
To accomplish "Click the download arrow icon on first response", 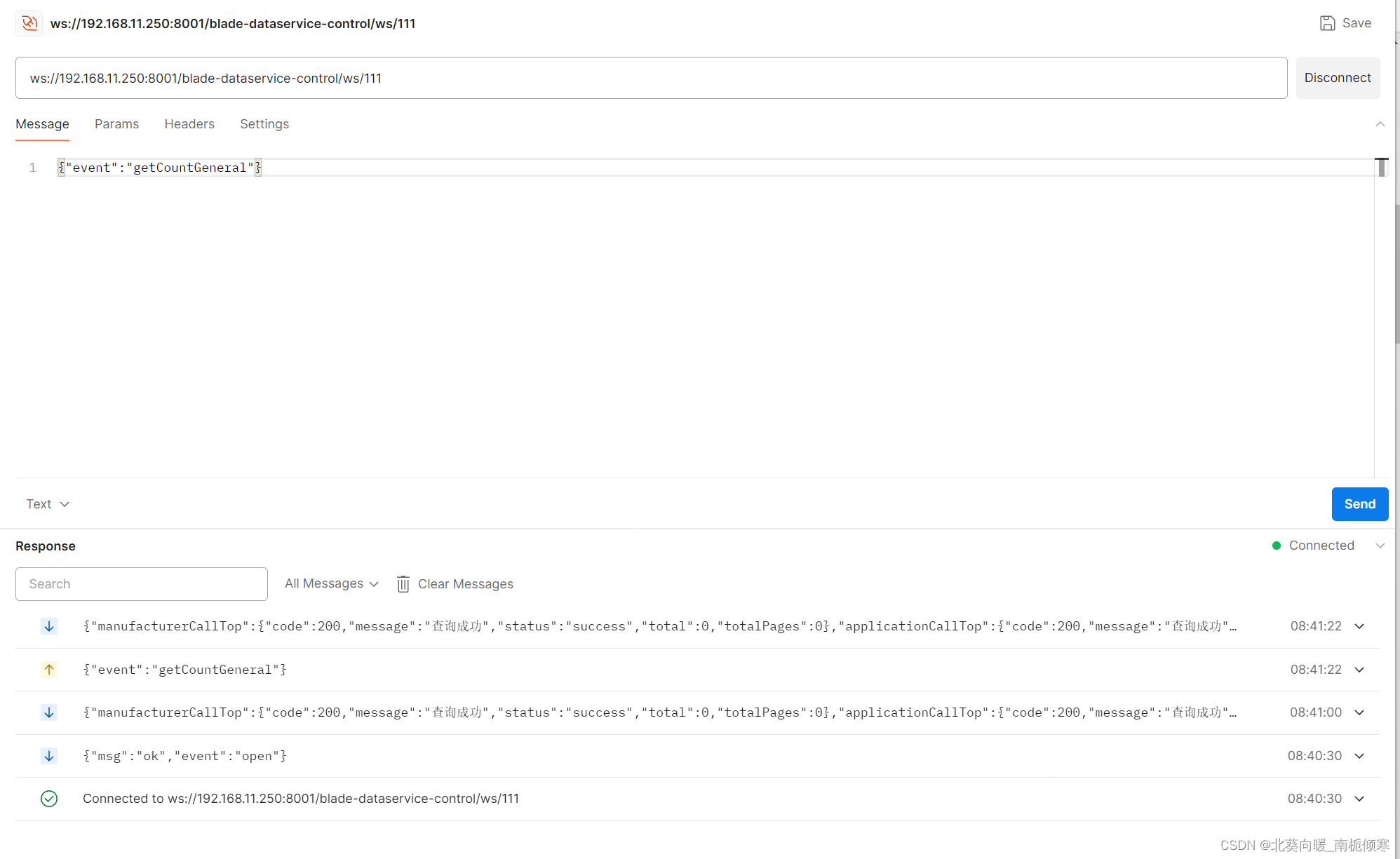I will (49, 625).
